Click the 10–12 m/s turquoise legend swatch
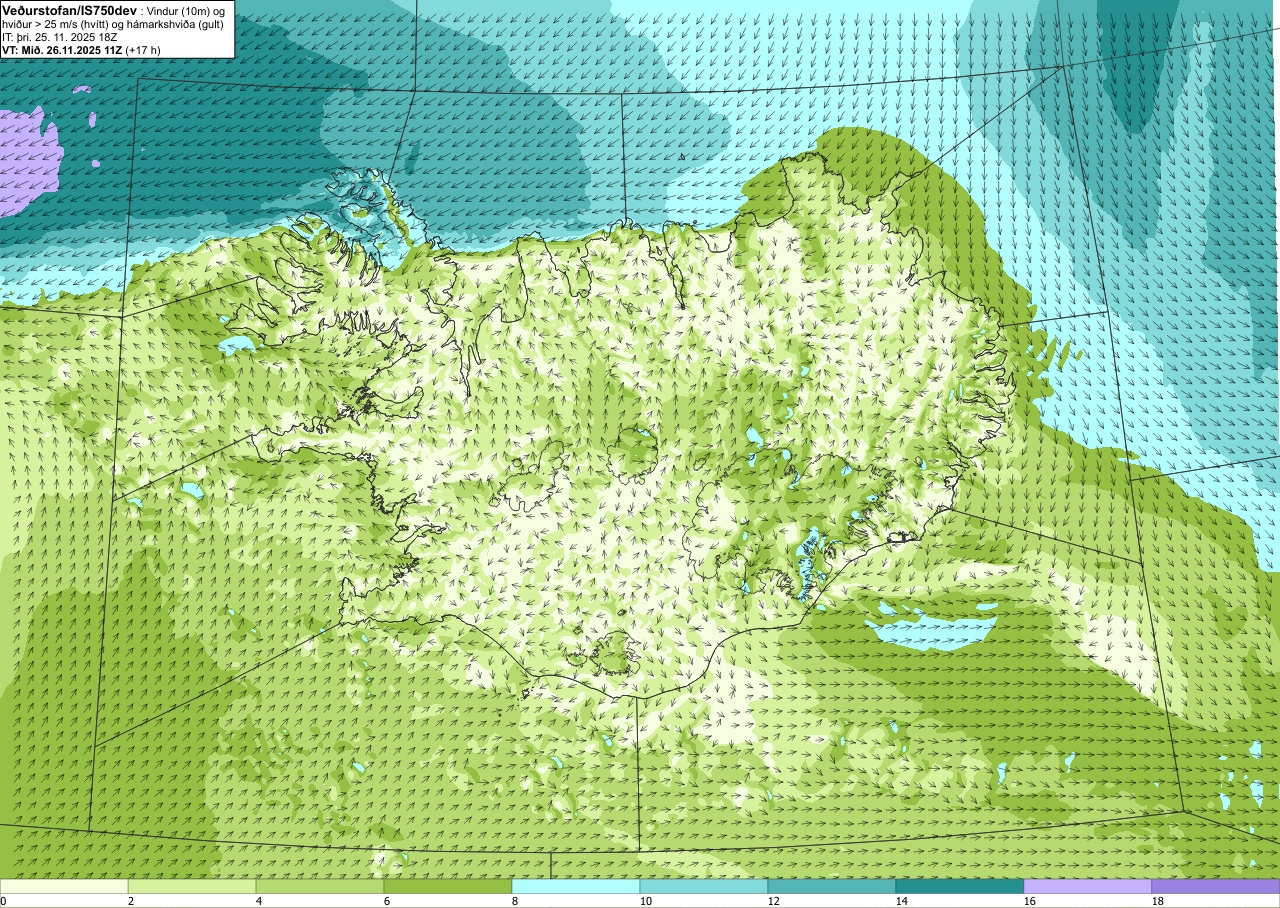1280x908 pixels. (x=704, y=886)
